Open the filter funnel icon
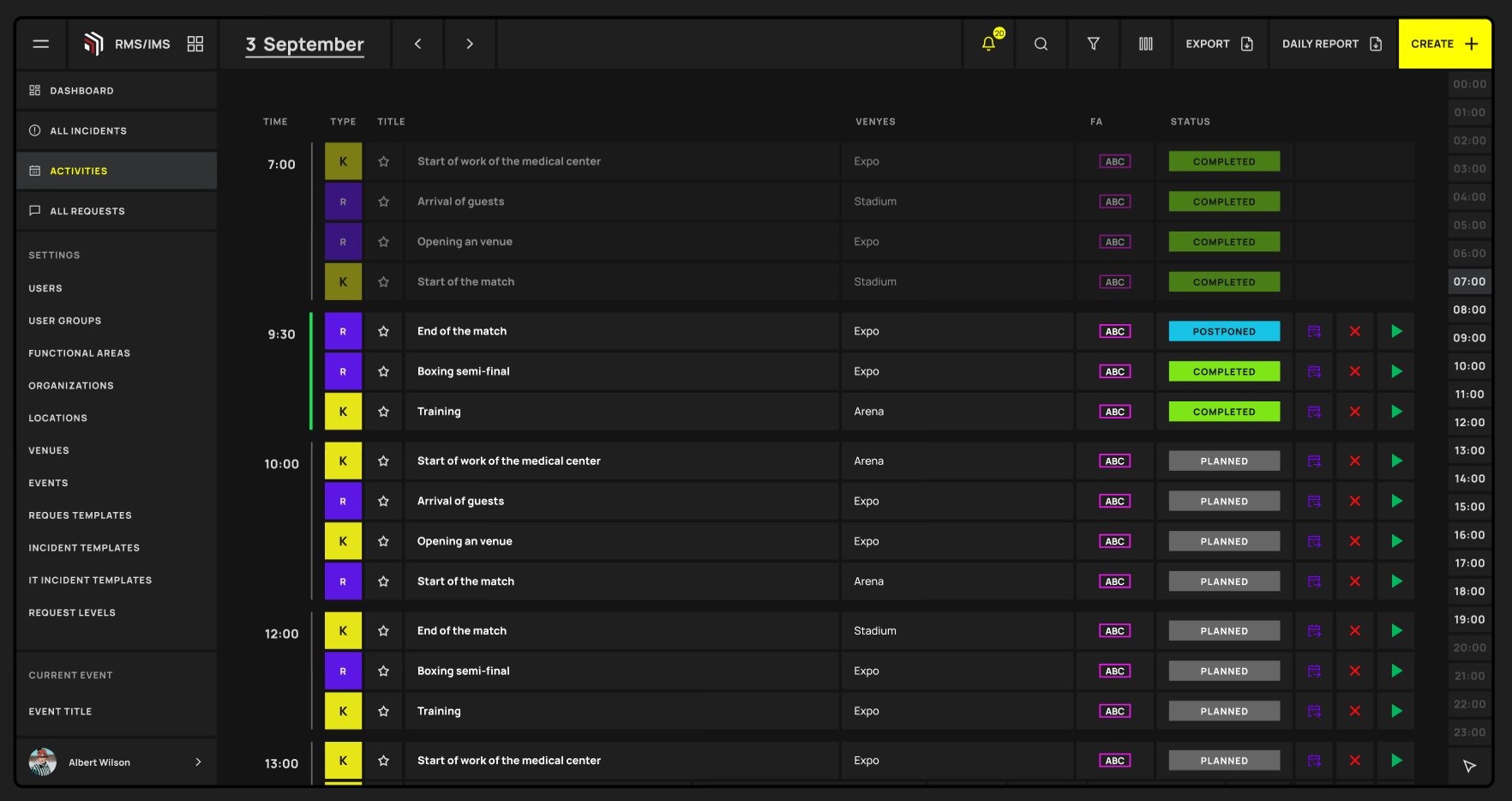The image size is (1512, 801). [1093, 44]
